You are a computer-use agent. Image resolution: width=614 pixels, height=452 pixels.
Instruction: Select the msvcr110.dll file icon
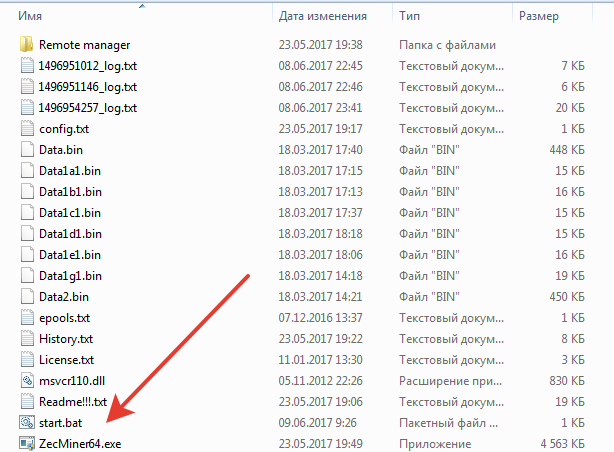[x=27, y=381]
